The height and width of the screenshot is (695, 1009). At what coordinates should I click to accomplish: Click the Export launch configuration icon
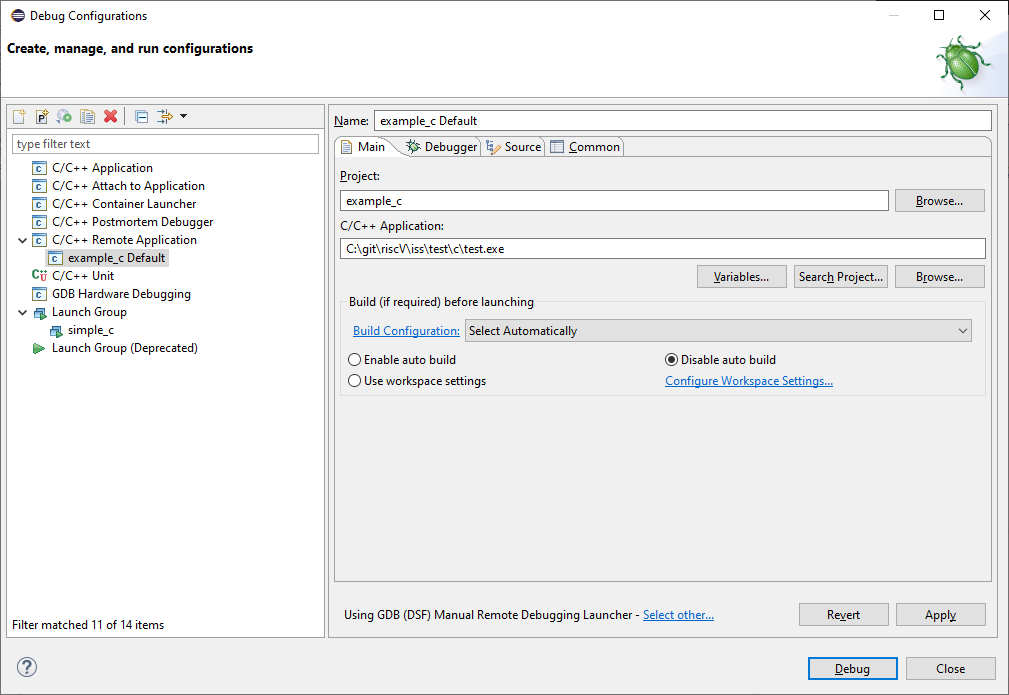pyautogui.click(x=64, y=117)
